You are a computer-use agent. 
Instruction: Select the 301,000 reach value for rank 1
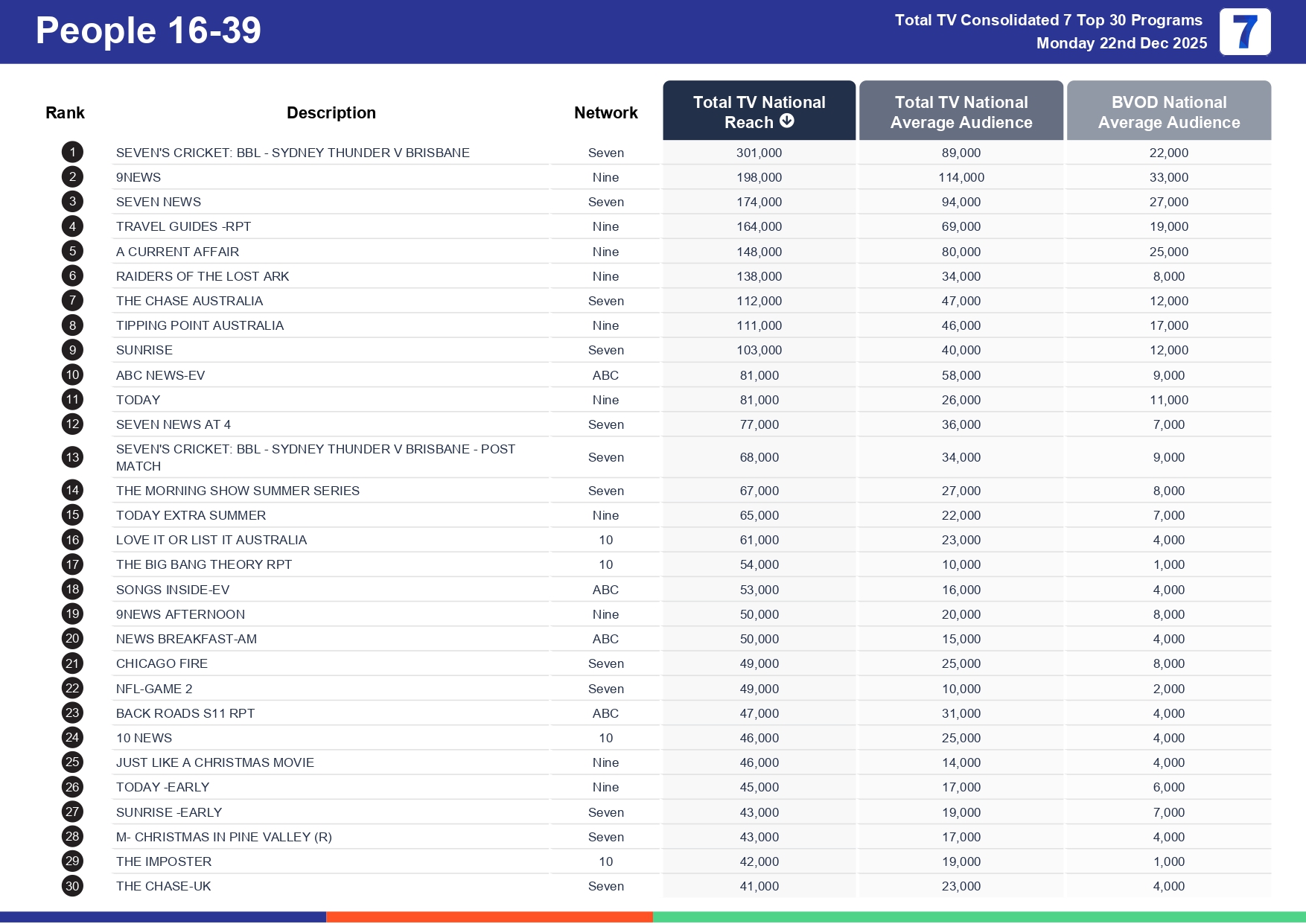[x=759, y=152]
